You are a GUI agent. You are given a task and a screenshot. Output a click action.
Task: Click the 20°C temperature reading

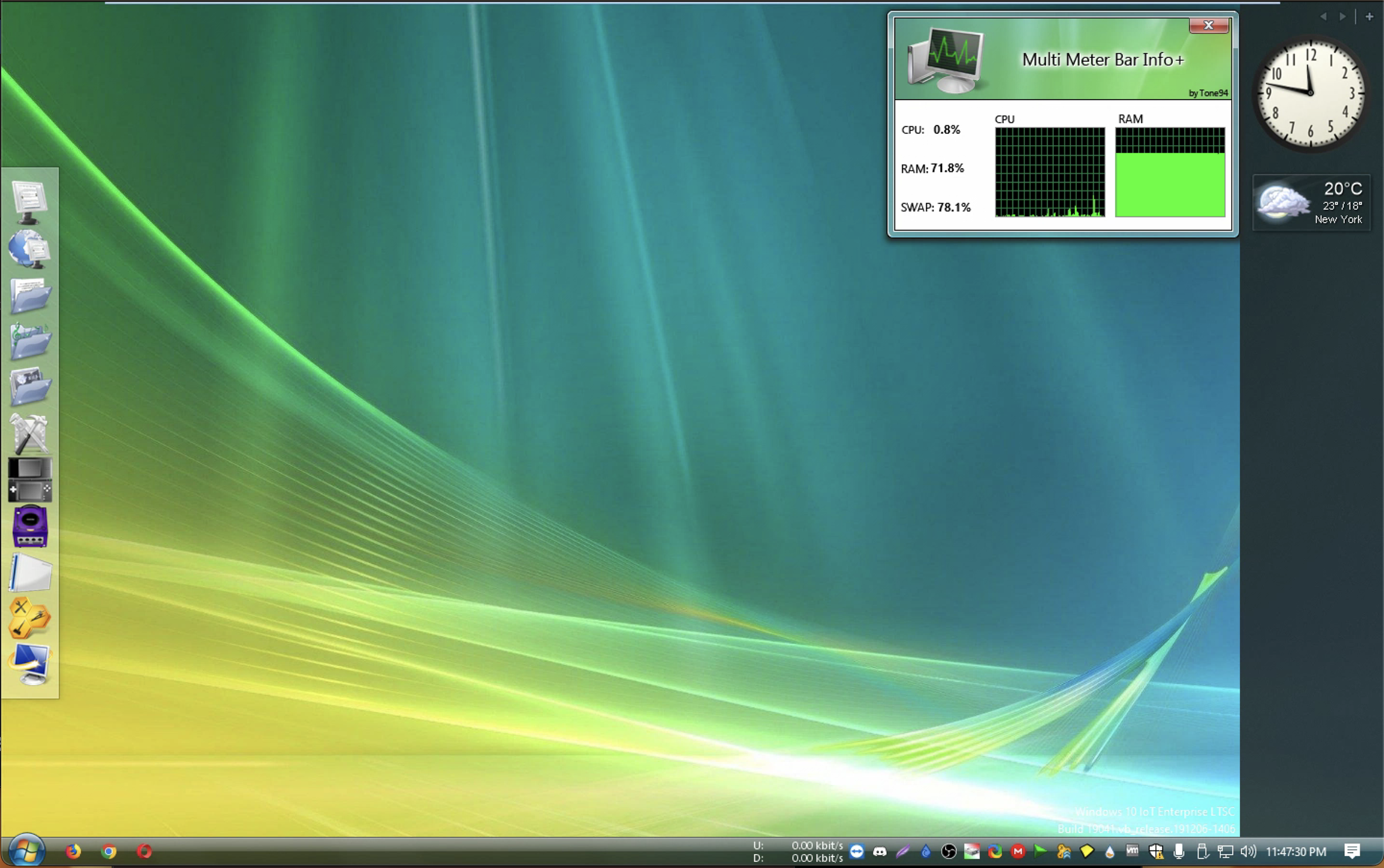click(x=1343, y=188)
